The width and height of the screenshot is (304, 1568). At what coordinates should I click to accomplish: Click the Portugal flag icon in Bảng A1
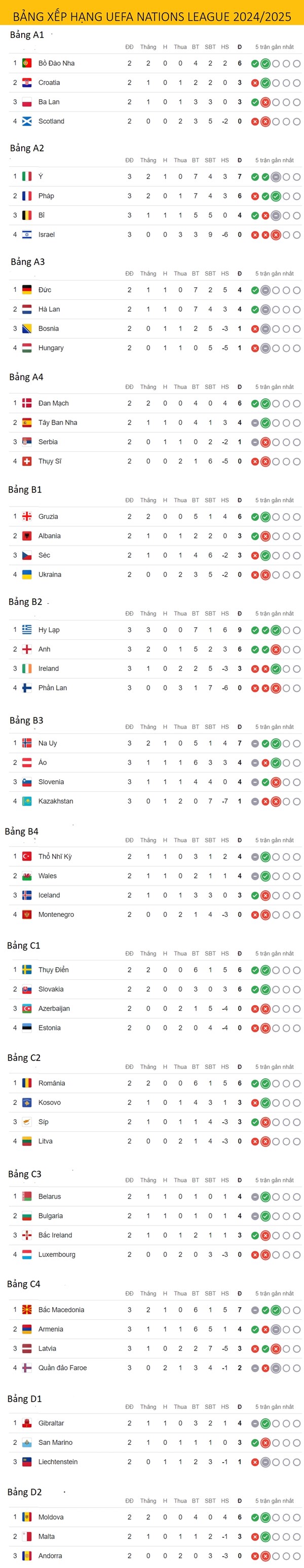coord(27,63)
